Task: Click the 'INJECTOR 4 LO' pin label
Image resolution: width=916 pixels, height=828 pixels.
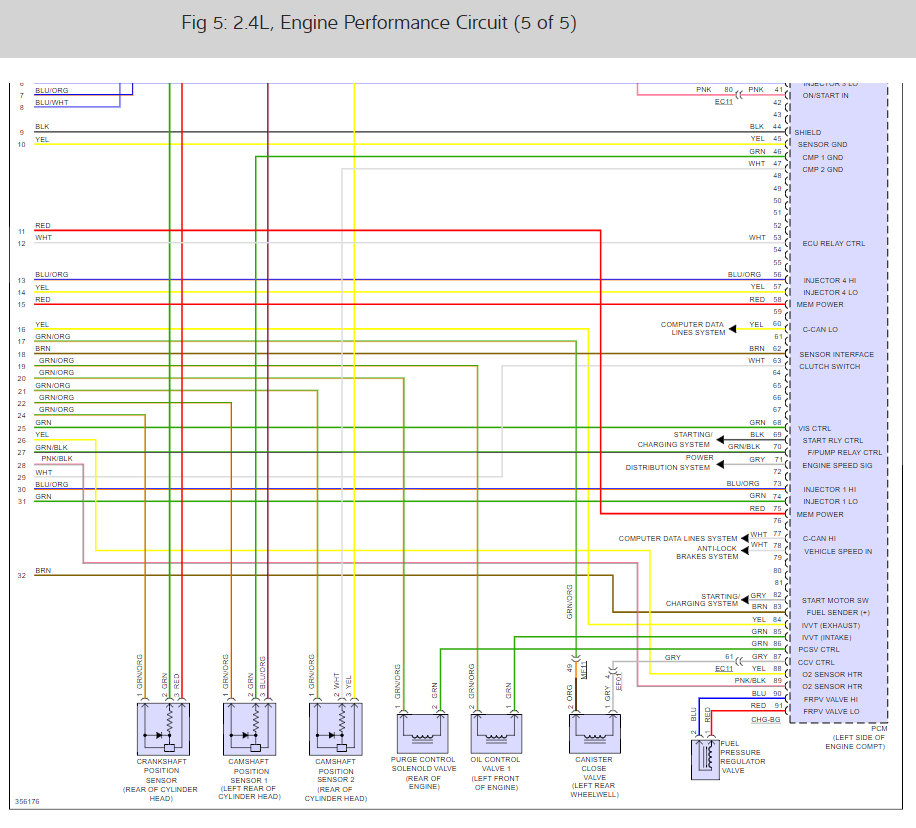Action: point(830,292)
